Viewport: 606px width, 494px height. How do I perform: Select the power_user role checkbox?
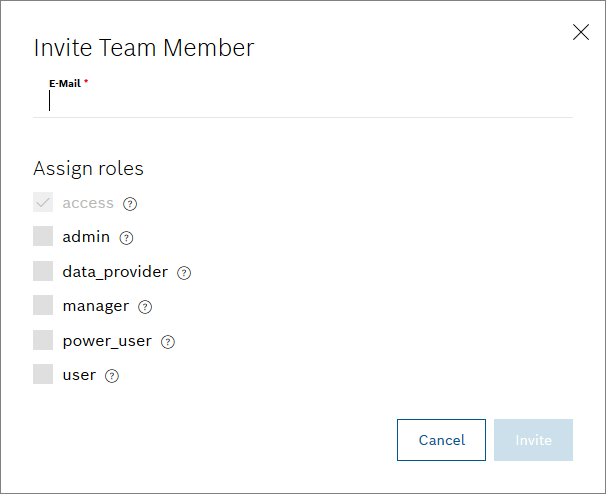pyautogui.click(x=43, y=341)
